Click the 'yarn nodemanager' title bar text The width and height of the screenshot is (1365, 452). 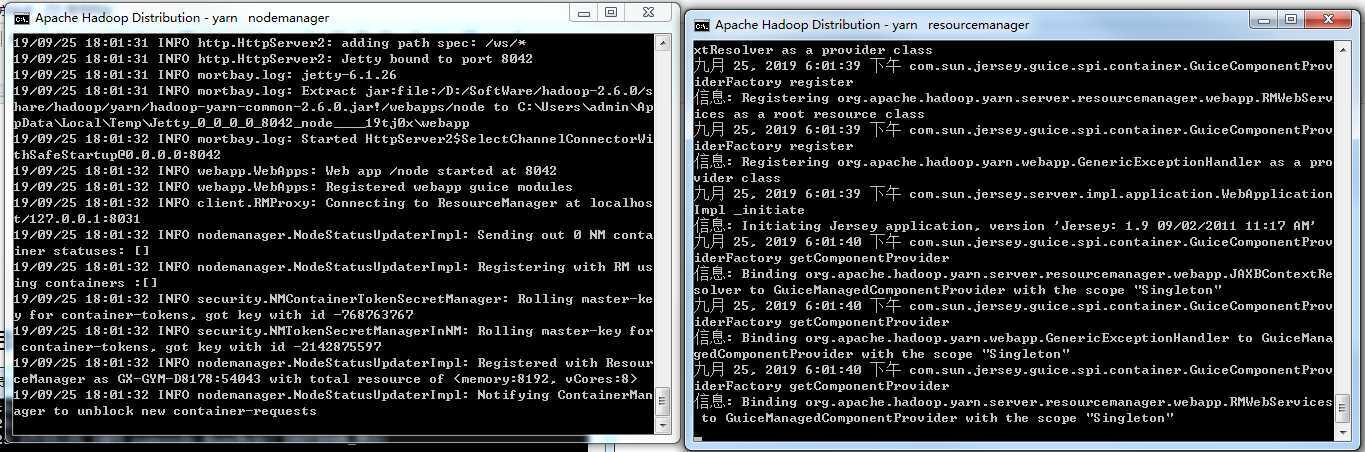[182, 18]
